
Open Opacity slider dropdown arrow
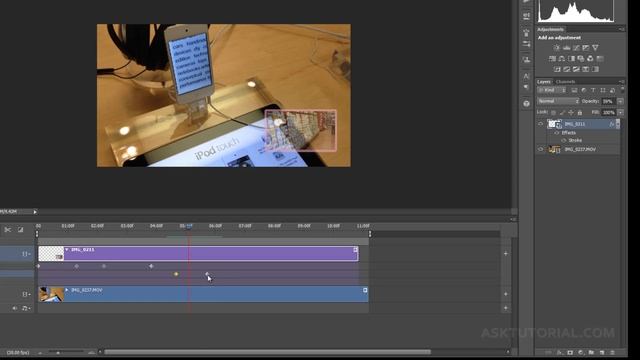(x=620, y=101)
